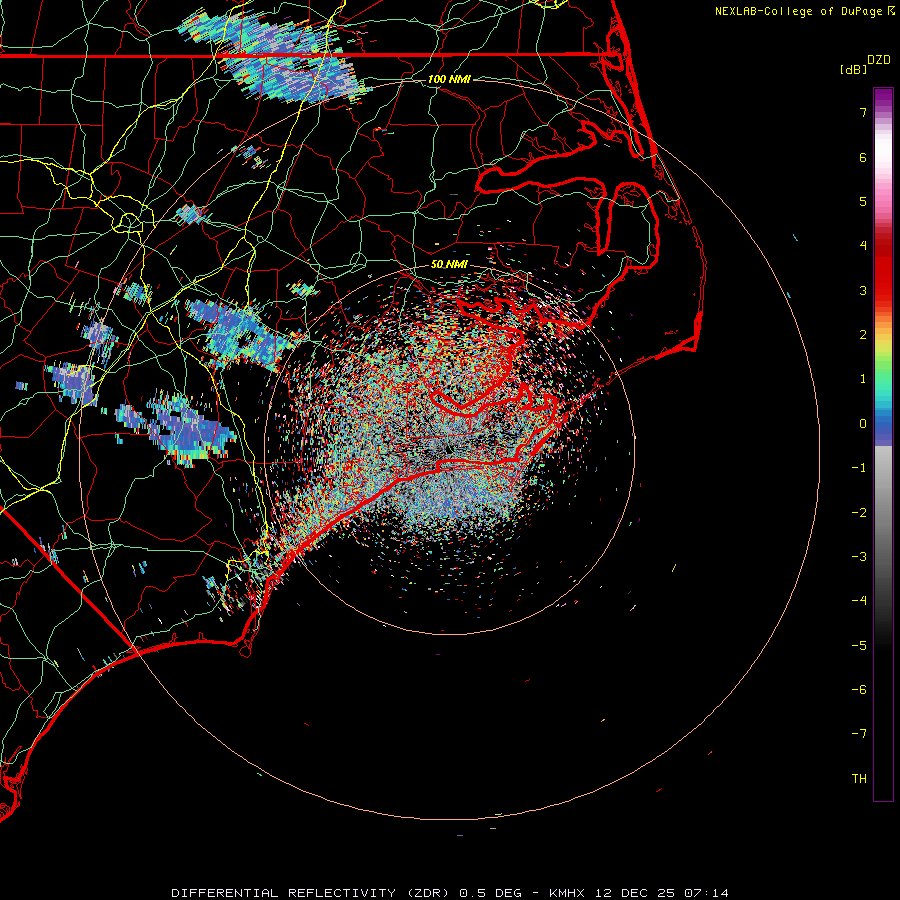Click the -3 value on the color scale
Viewport: 900px width, 900px height.
[x=859, y=557]
